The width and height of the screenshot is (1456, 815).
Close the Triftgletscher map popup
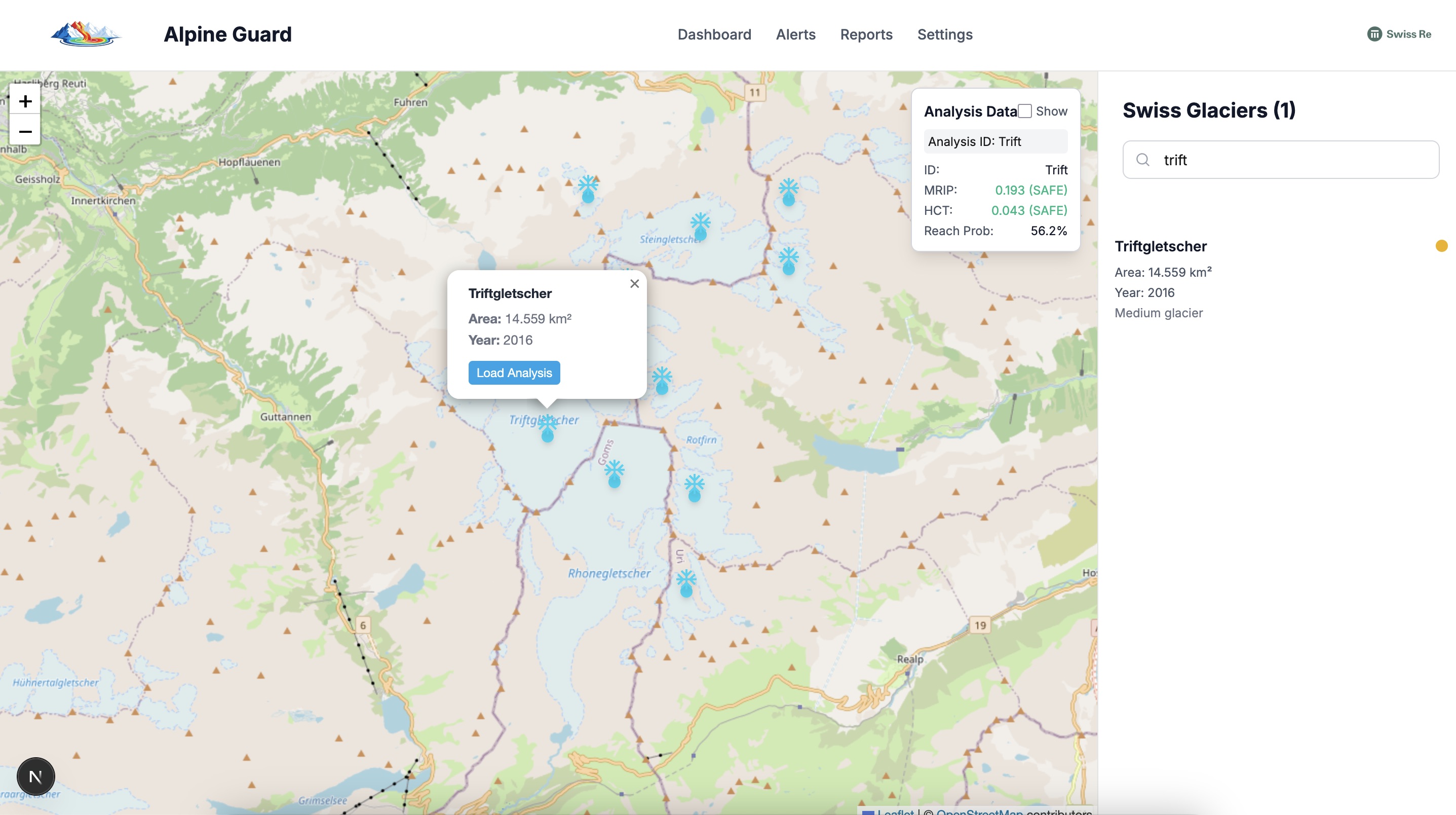[x=634, y=284]
